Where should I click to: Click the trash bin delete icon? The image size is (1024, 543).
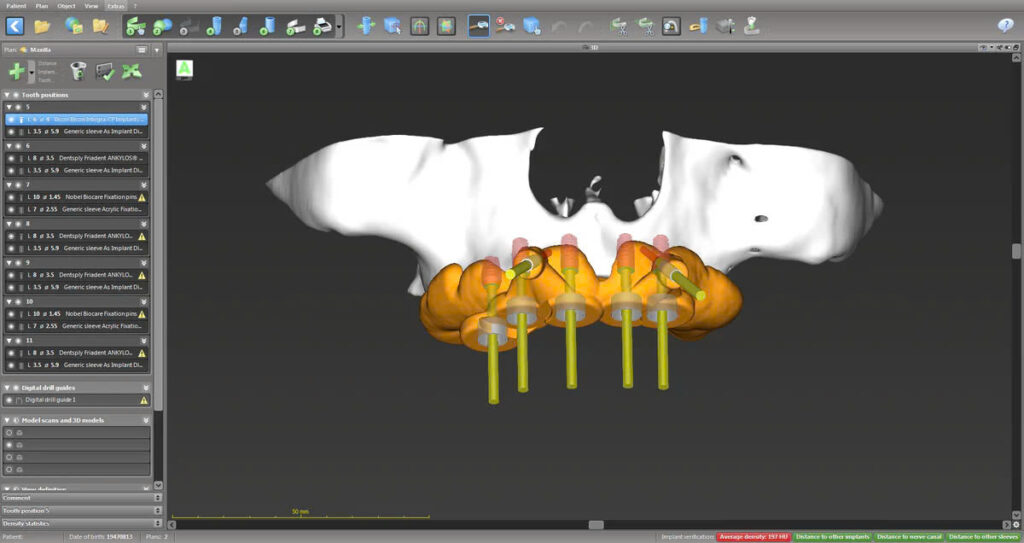[x=78, y=71]
